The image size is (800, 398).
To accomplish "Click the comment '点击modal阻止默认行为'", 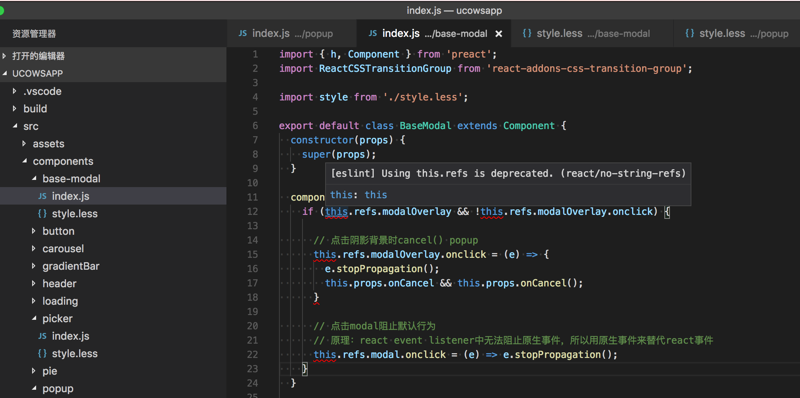I will coord(374,326).
